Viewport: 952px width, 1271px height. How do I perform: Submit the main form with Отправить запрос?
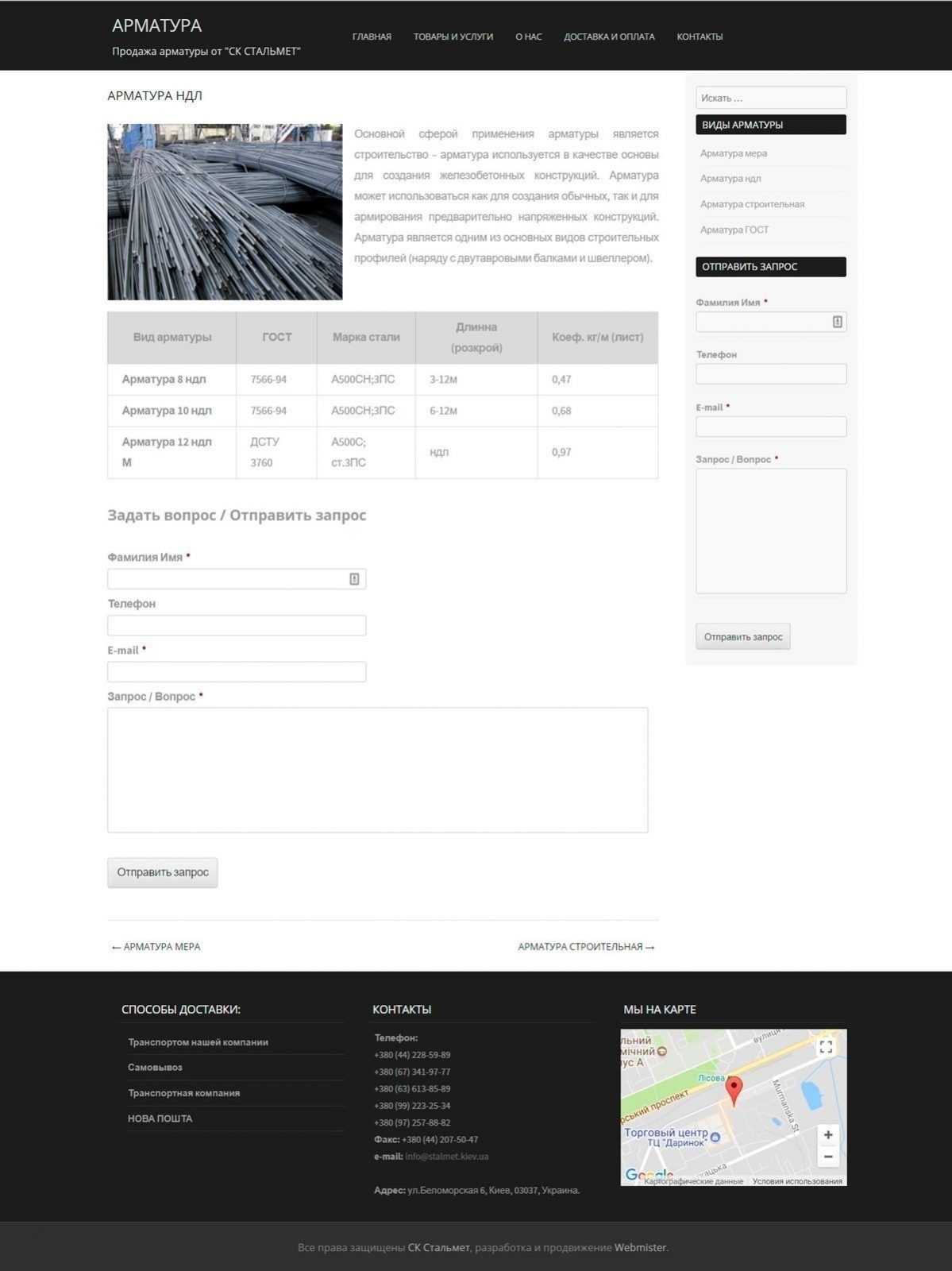(x=163, y=872)
